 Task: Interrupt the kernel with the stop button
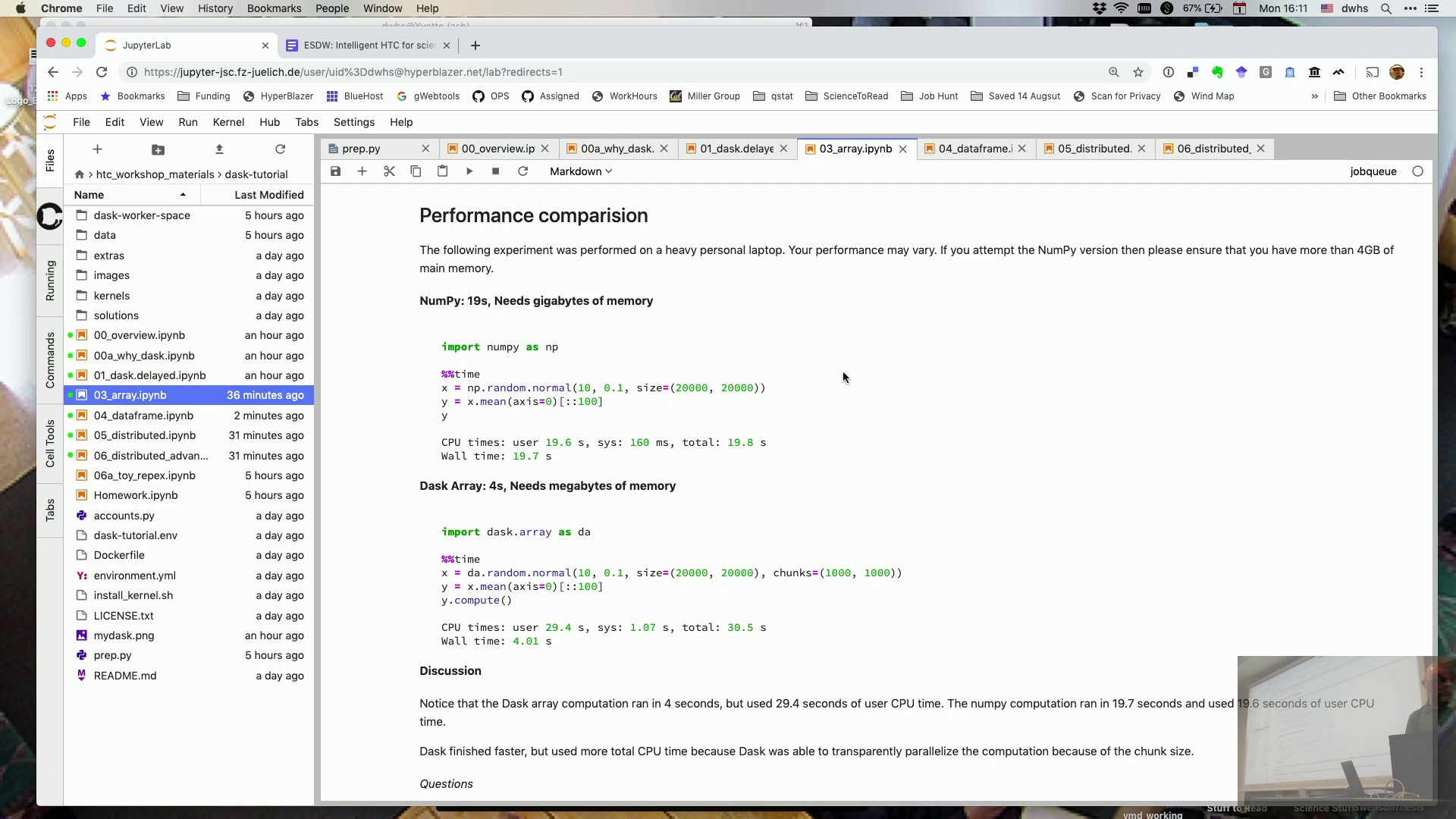pos(496,171)
